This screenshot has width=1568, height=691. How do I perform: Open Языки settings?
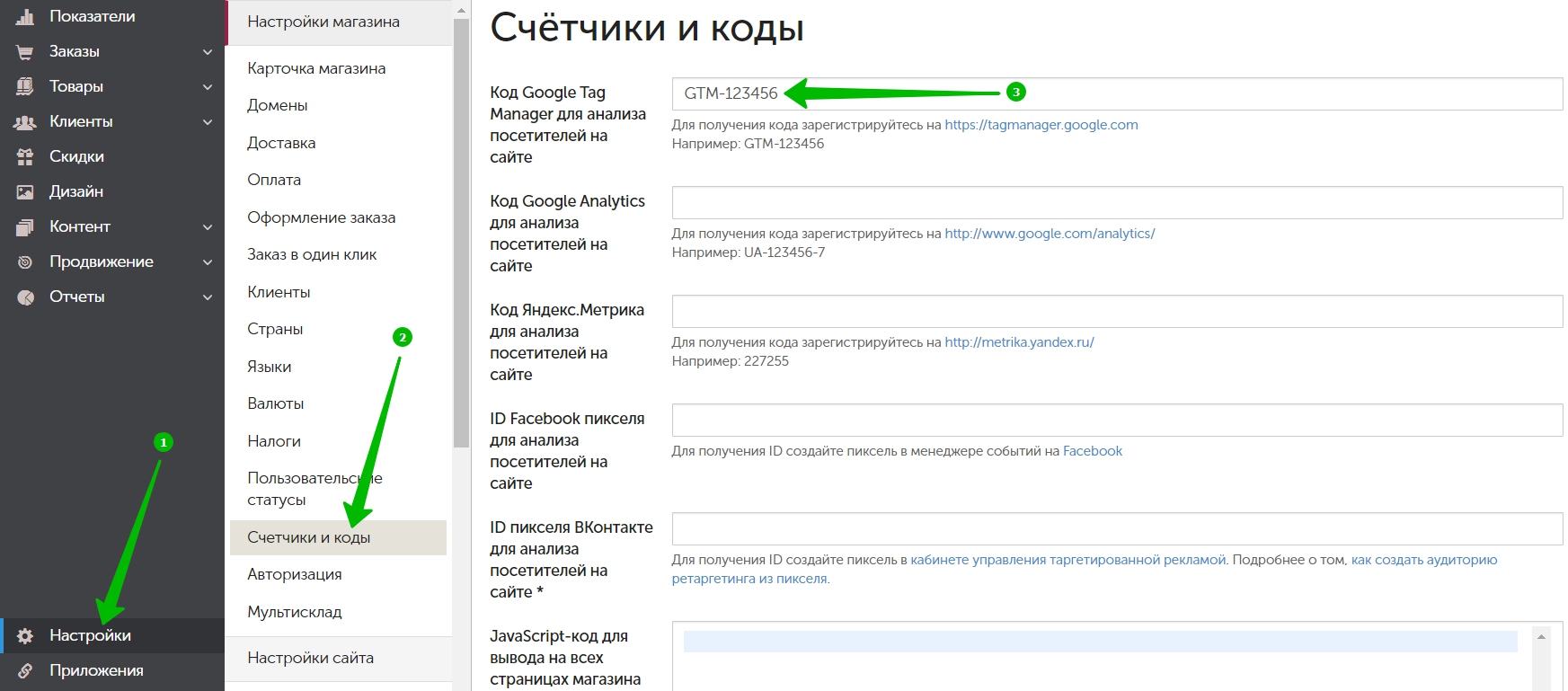click(270, 367)
